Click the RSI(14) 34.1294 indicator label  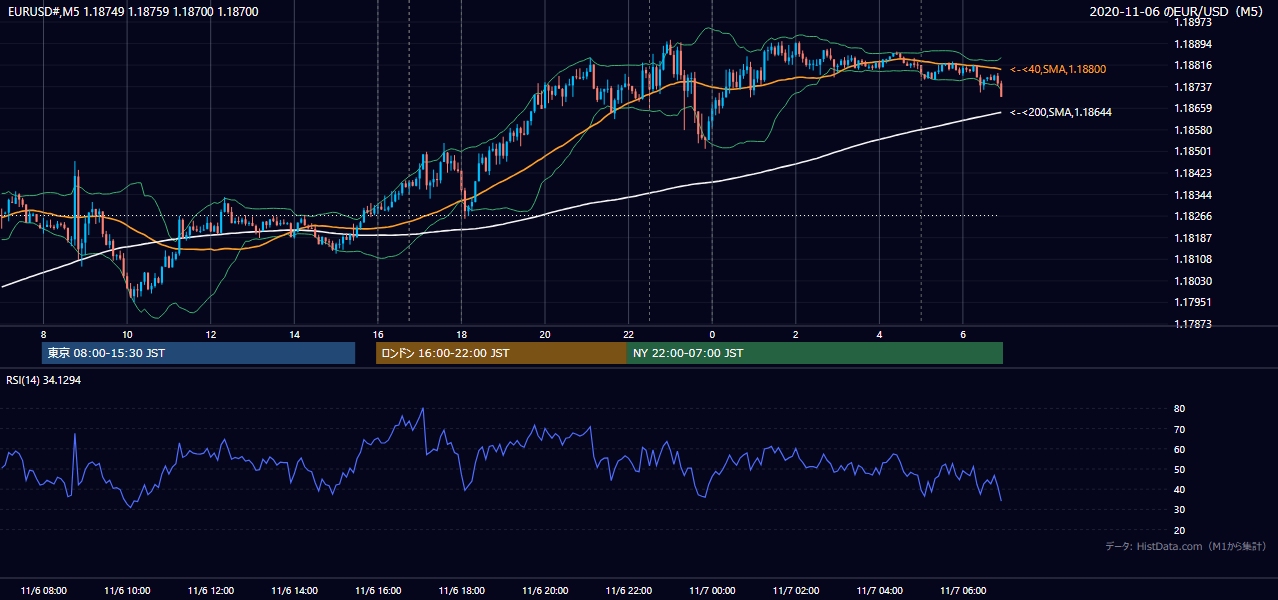(44, 380)
